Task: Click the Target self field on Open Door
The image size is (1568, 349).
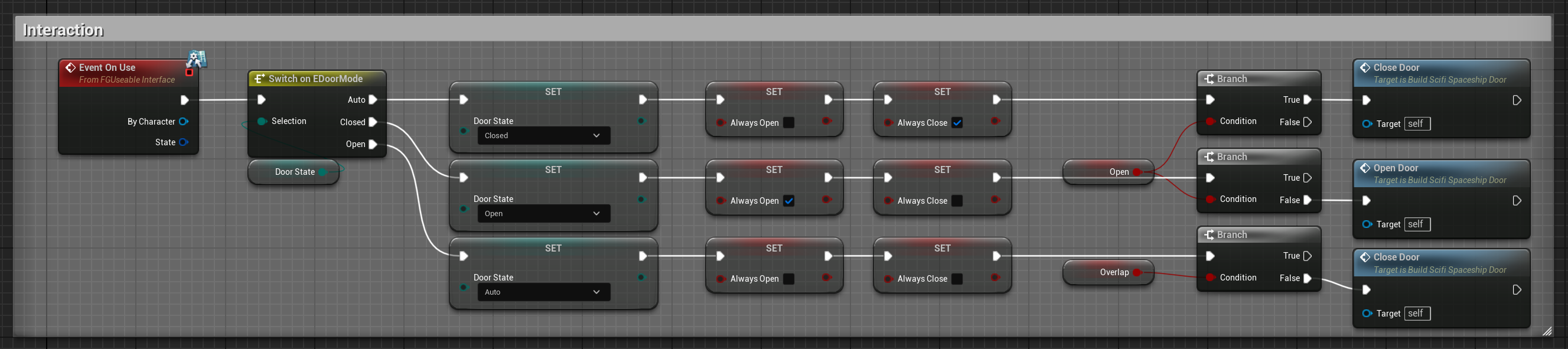Action: [x=1417, y=225]
